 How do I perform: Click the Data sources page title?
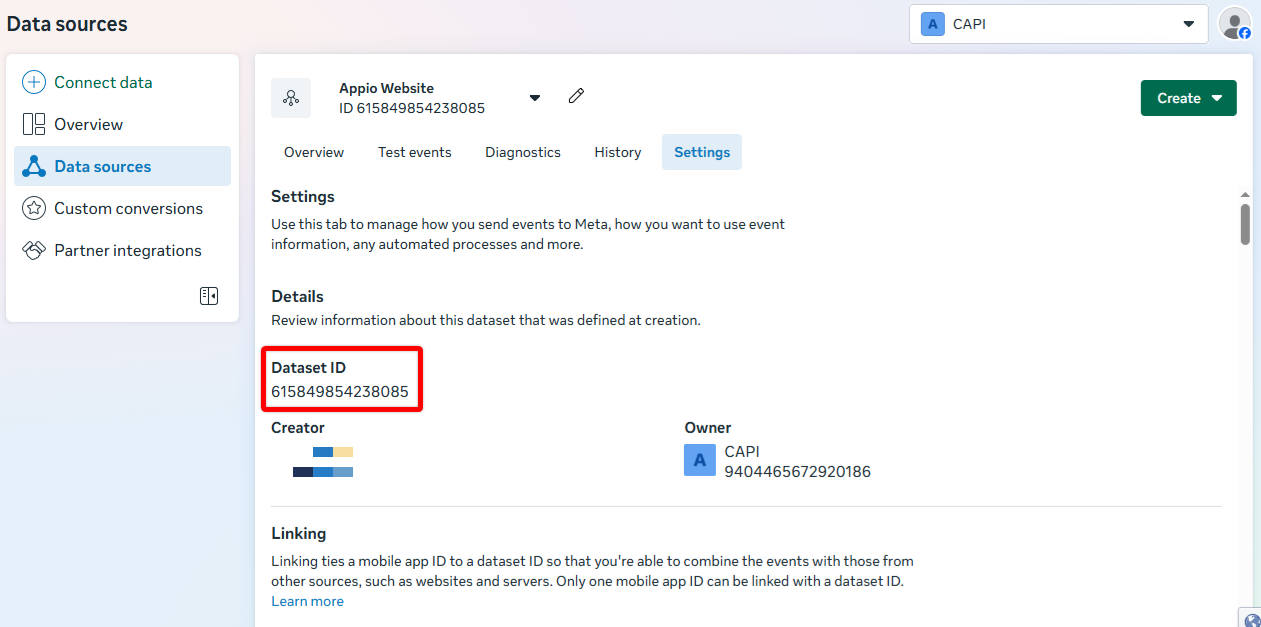[x=67, y=24]
